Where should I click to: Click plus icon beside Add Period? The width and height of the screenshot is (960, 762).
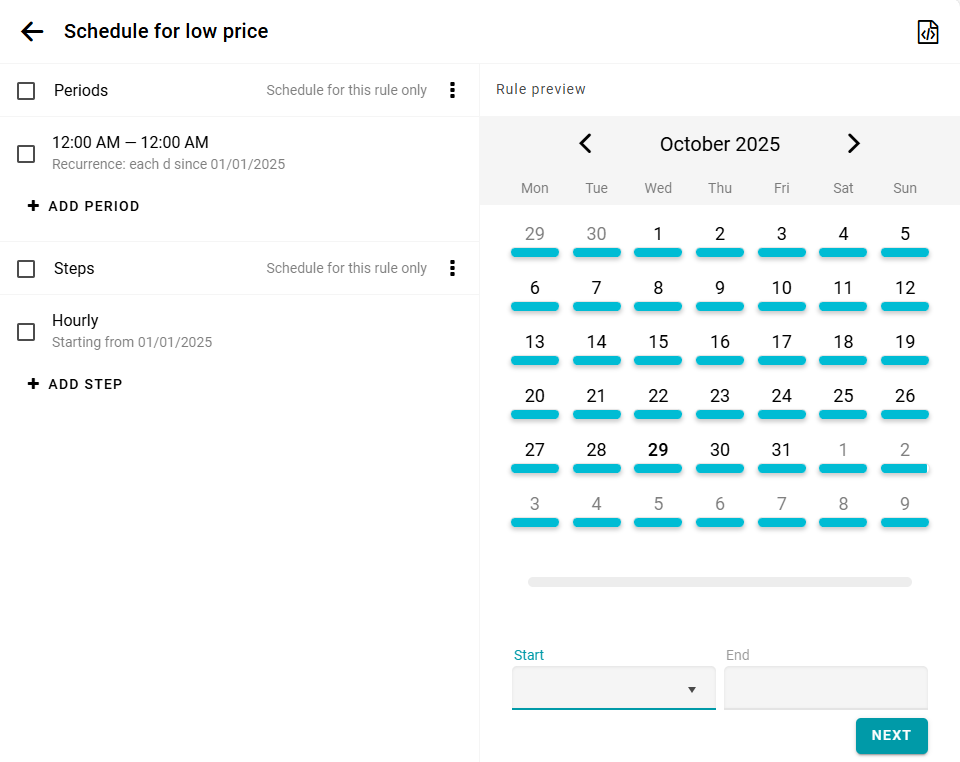tap(33, 206)
